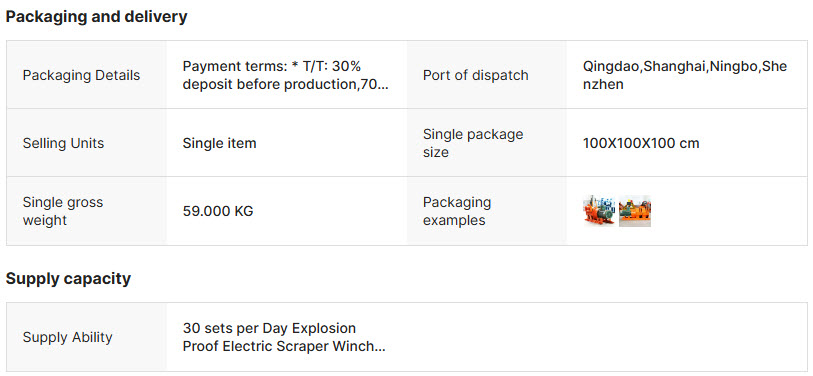Open the first packaging example thumbnail

tap(599, 211)
